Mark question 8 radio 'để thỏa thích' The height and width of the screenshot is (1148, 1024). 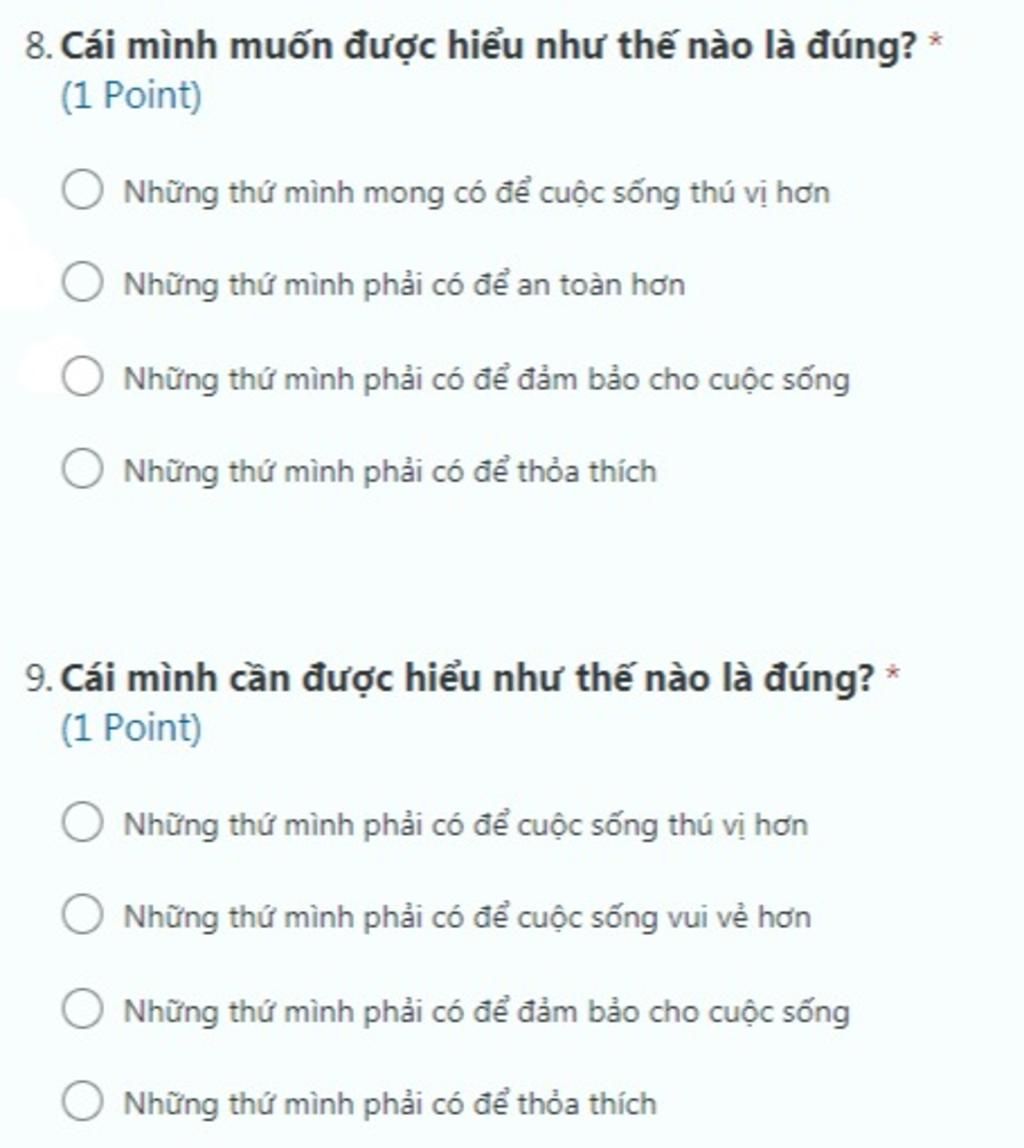[82, 469]
